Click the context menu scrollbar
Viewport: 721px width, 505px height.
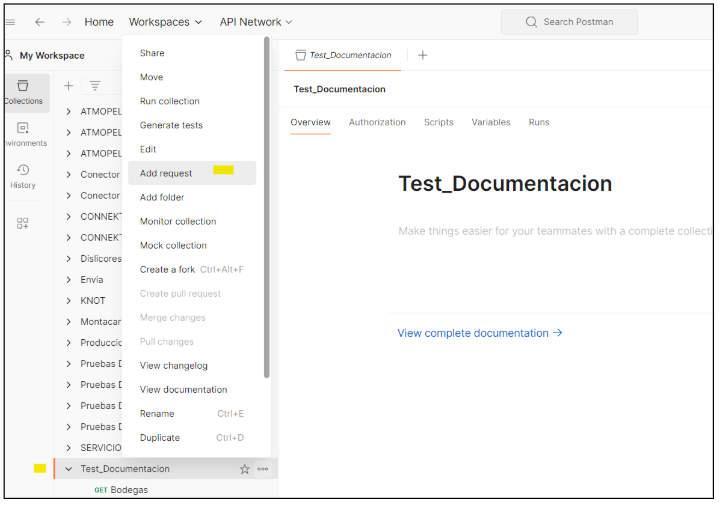[x=266, y=200]
